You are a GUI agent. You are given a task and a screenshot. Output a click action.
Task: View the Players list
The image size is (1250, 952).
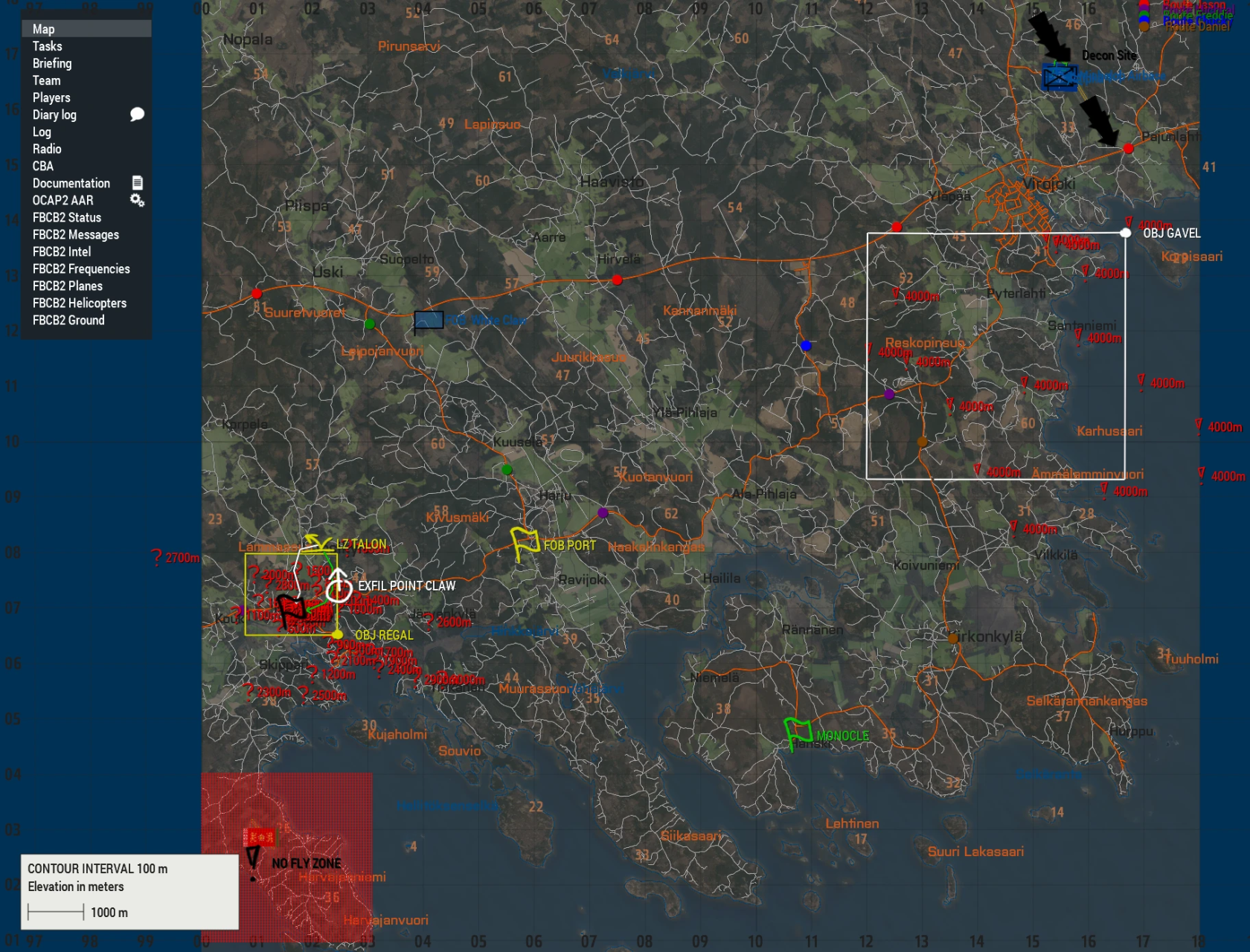tap(51, 97)
